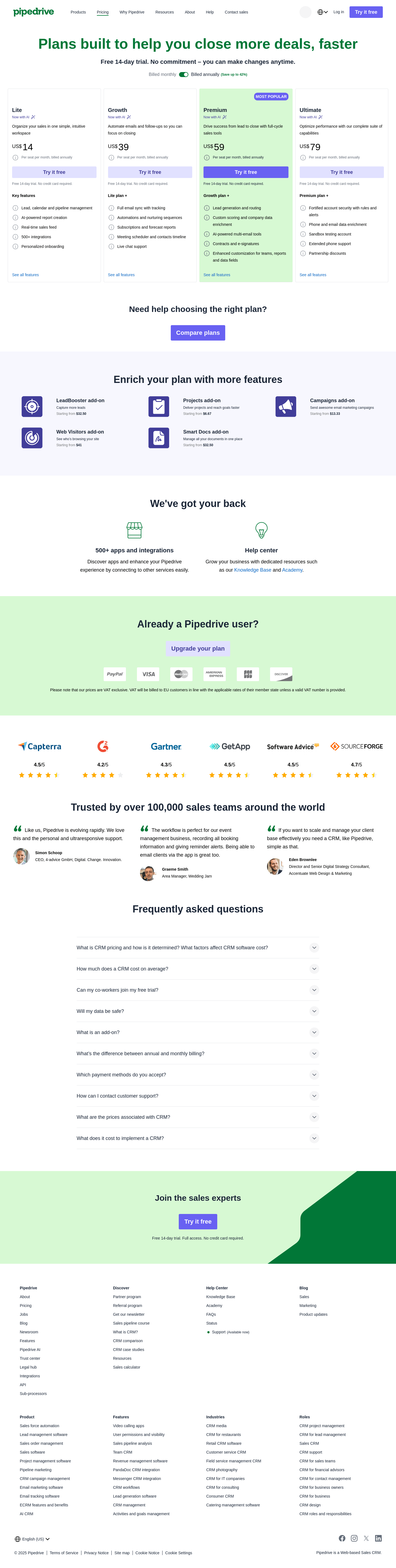Open the LinkedIn social icon in footer
The image size is (396, 1568).
(x=378, y=1538)
